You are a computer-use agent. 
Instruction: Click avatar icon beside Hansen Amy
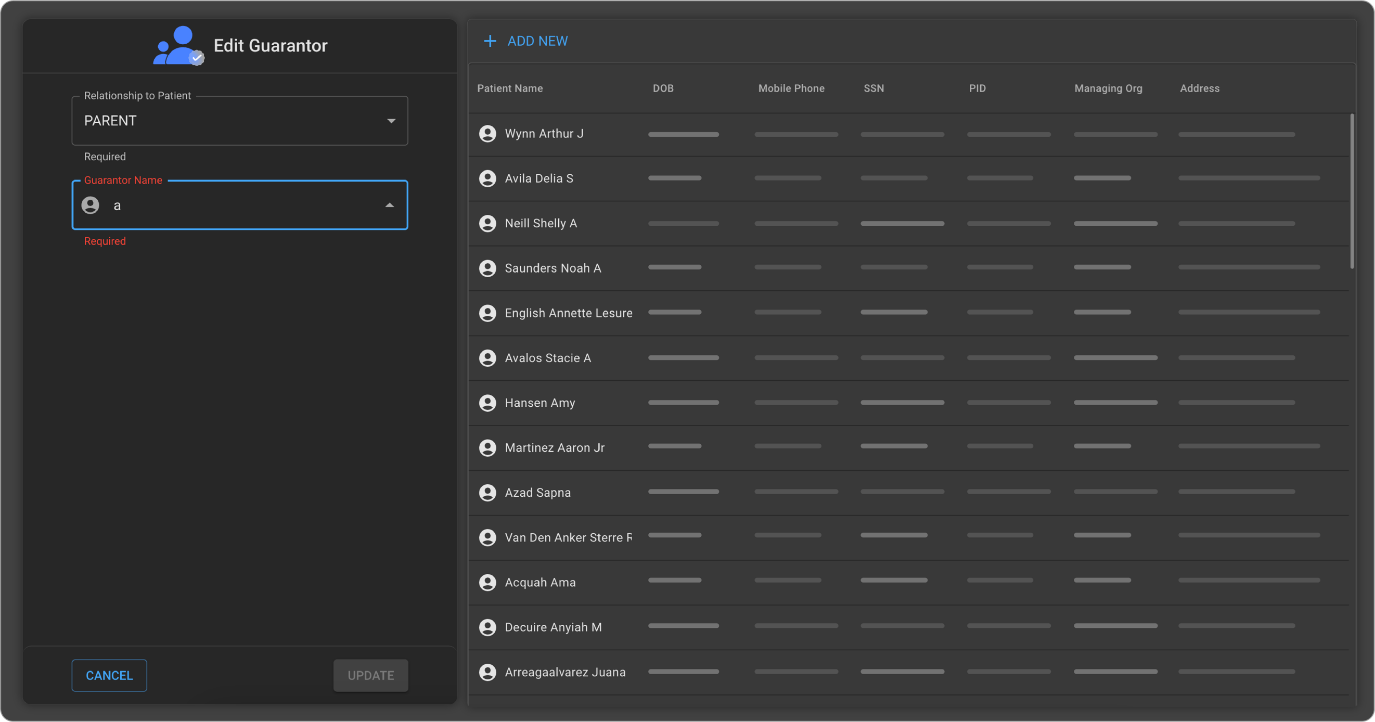point(488,403)
